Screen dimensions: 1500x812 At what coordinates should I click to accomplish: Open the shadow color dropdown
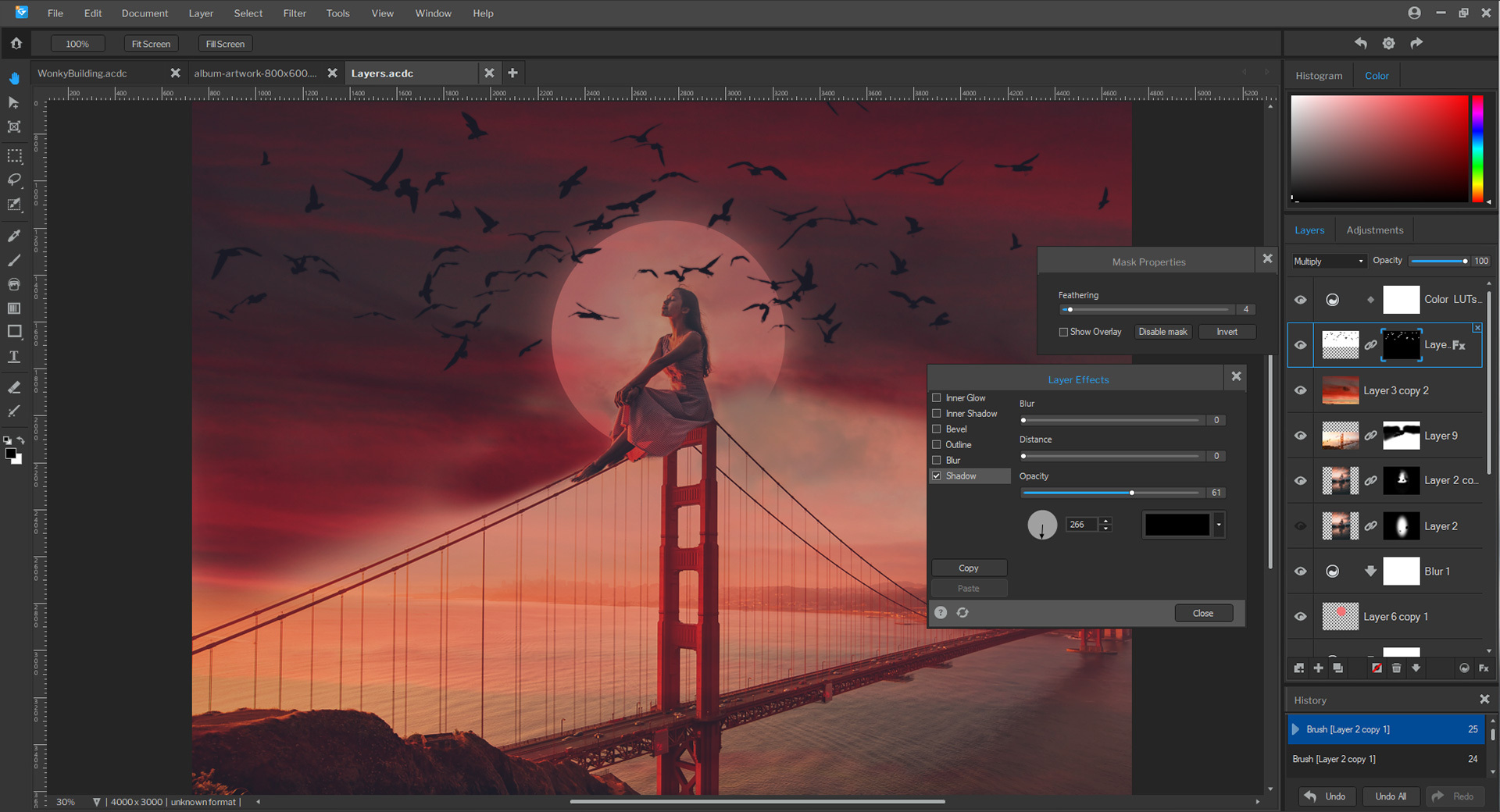coord(1218,525)
